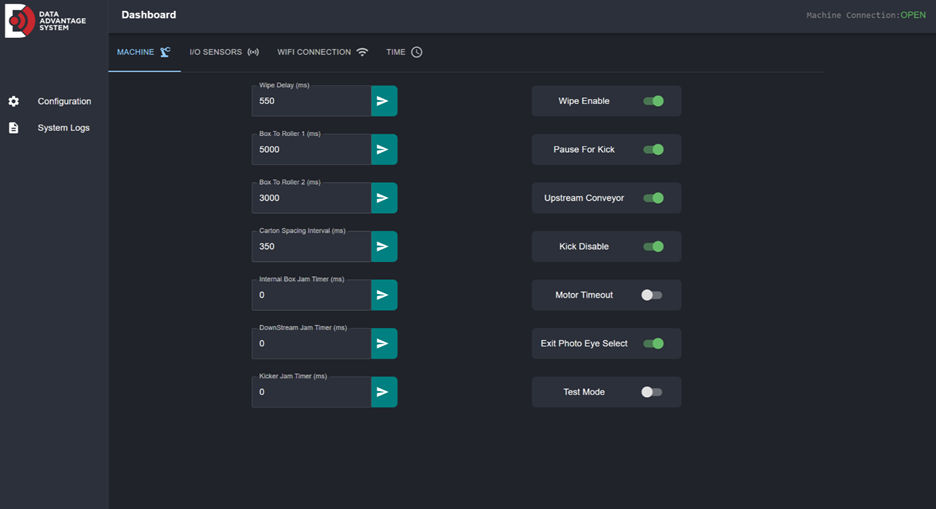This screenshot has height=509, width=936.
Task: Go to the TIME tab
Action: 404,52
